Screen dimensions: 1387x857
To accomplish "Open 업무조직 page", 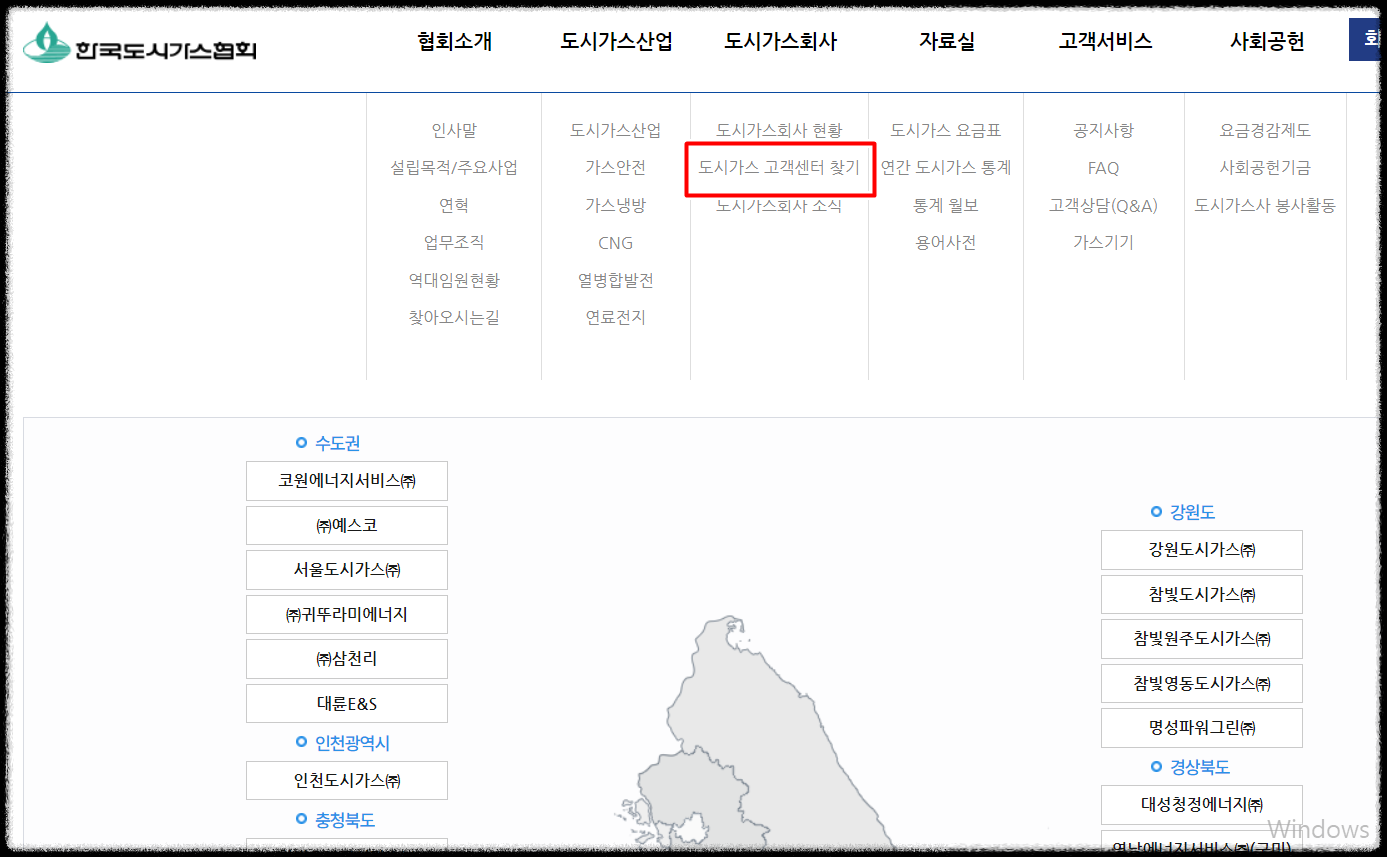I will coord(454,242).
